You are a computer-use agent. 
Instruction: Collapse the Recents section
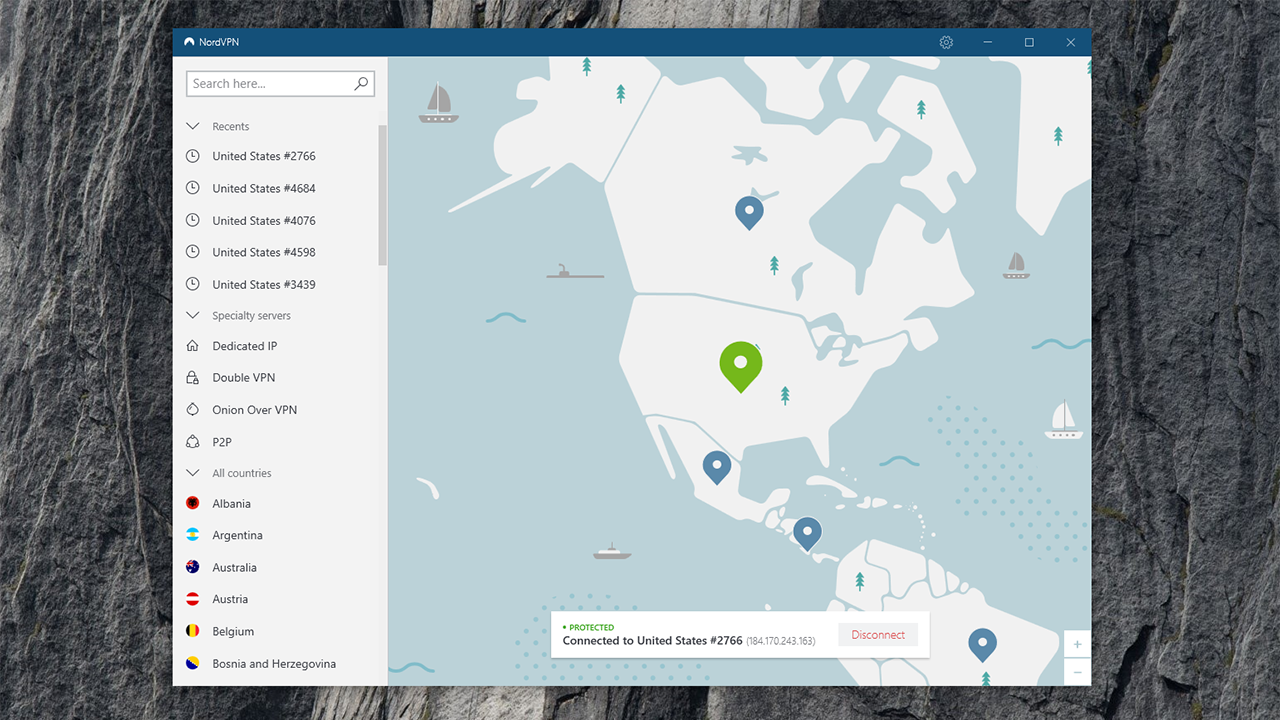click(x=193, y=126)
